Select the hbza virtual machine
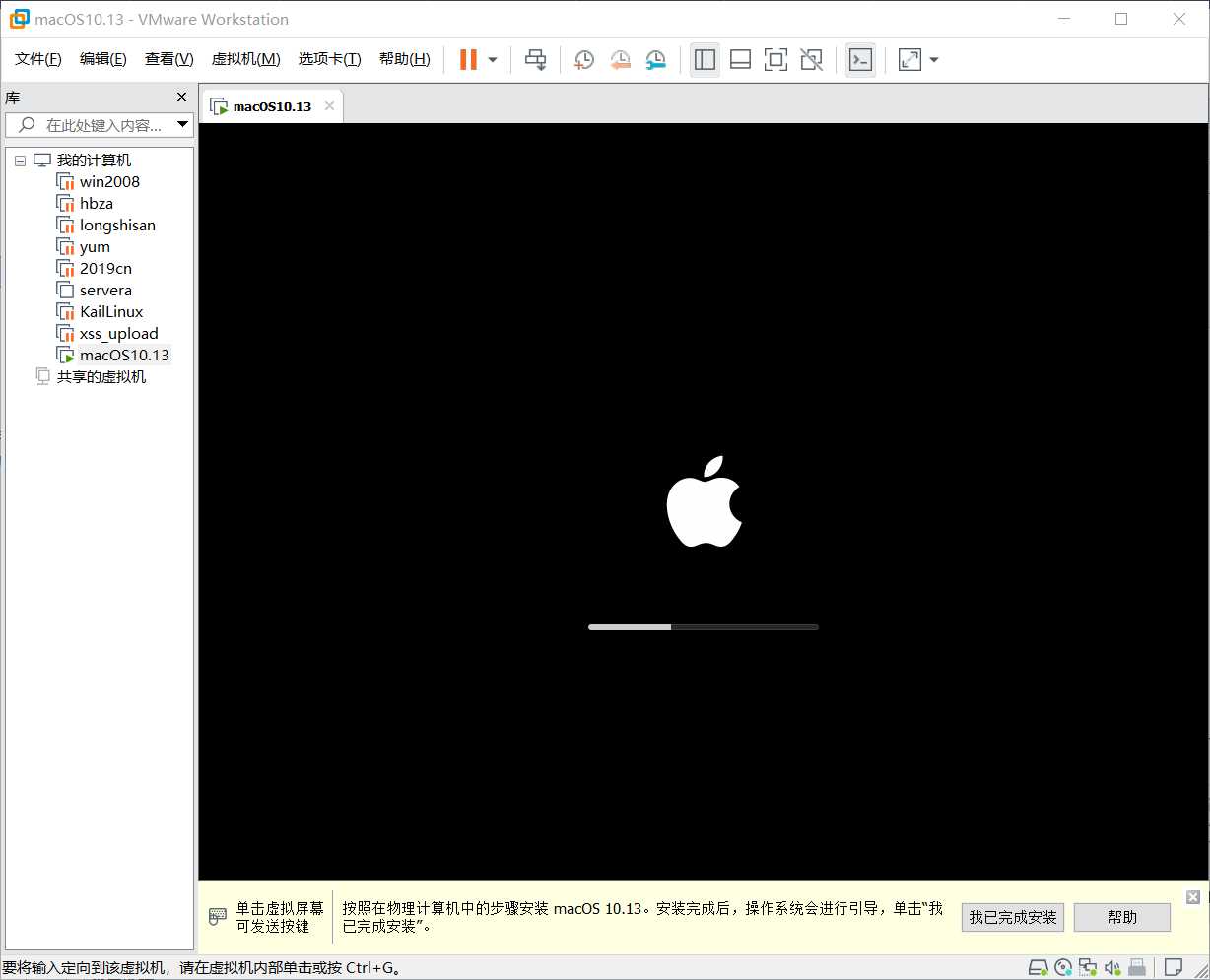1210x980 pixels. [97, 204]
